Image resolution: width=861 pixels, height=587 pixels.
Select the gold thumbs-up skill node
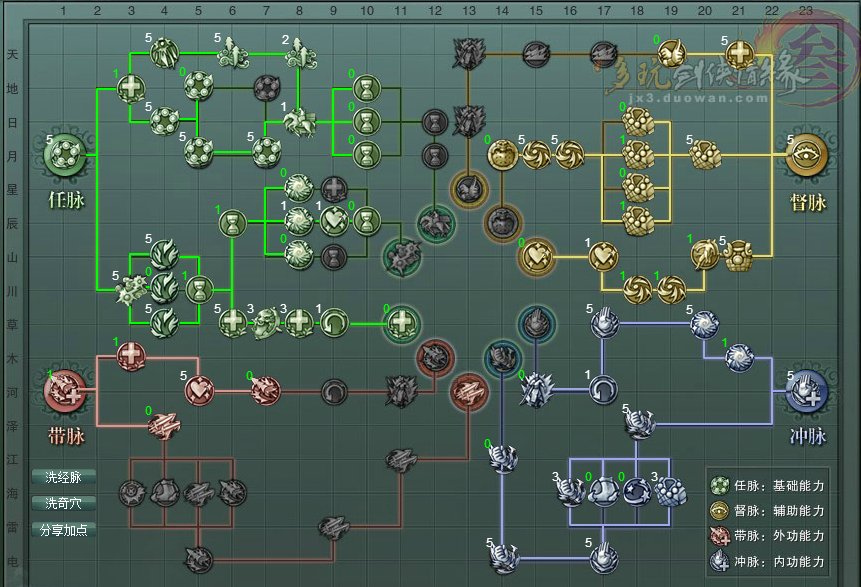click(x=670, y=54)
